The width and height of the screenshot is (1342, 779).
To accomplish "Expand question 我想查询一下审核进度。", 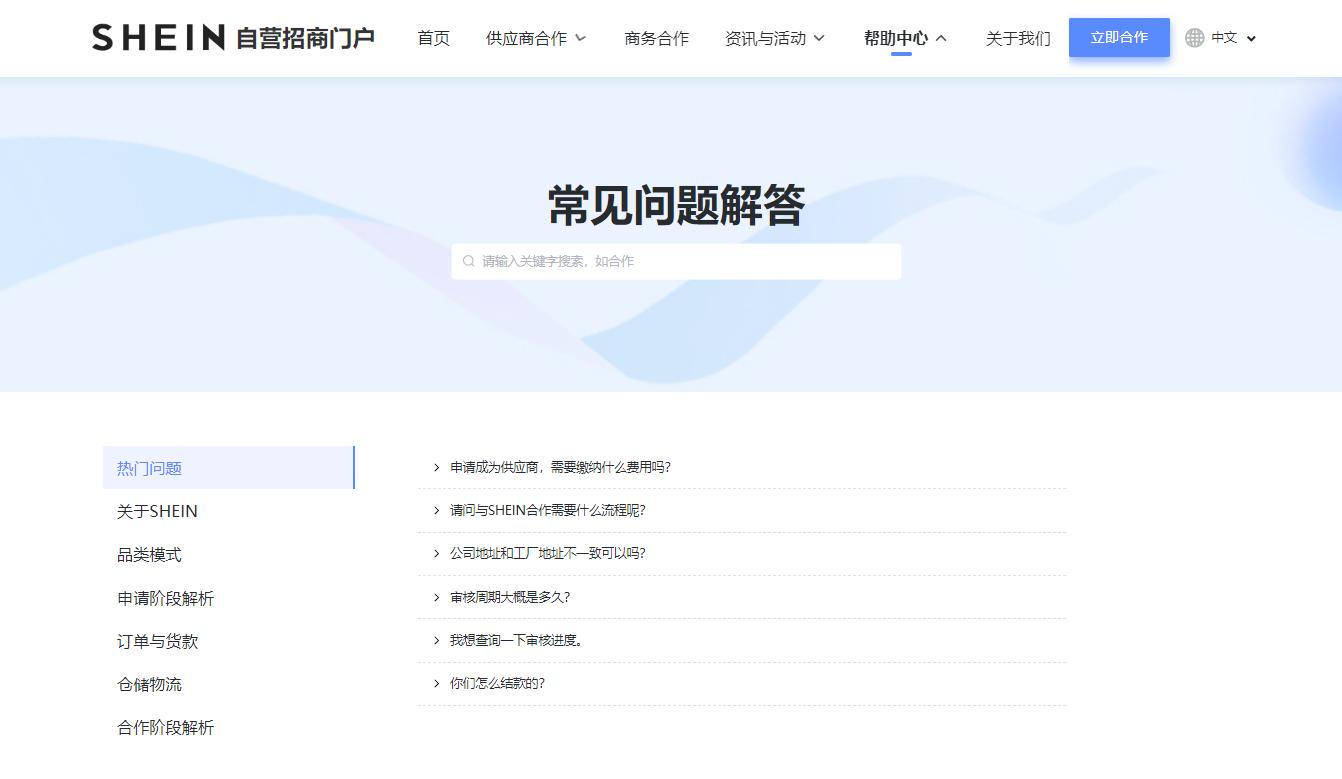I will point(742,640).
